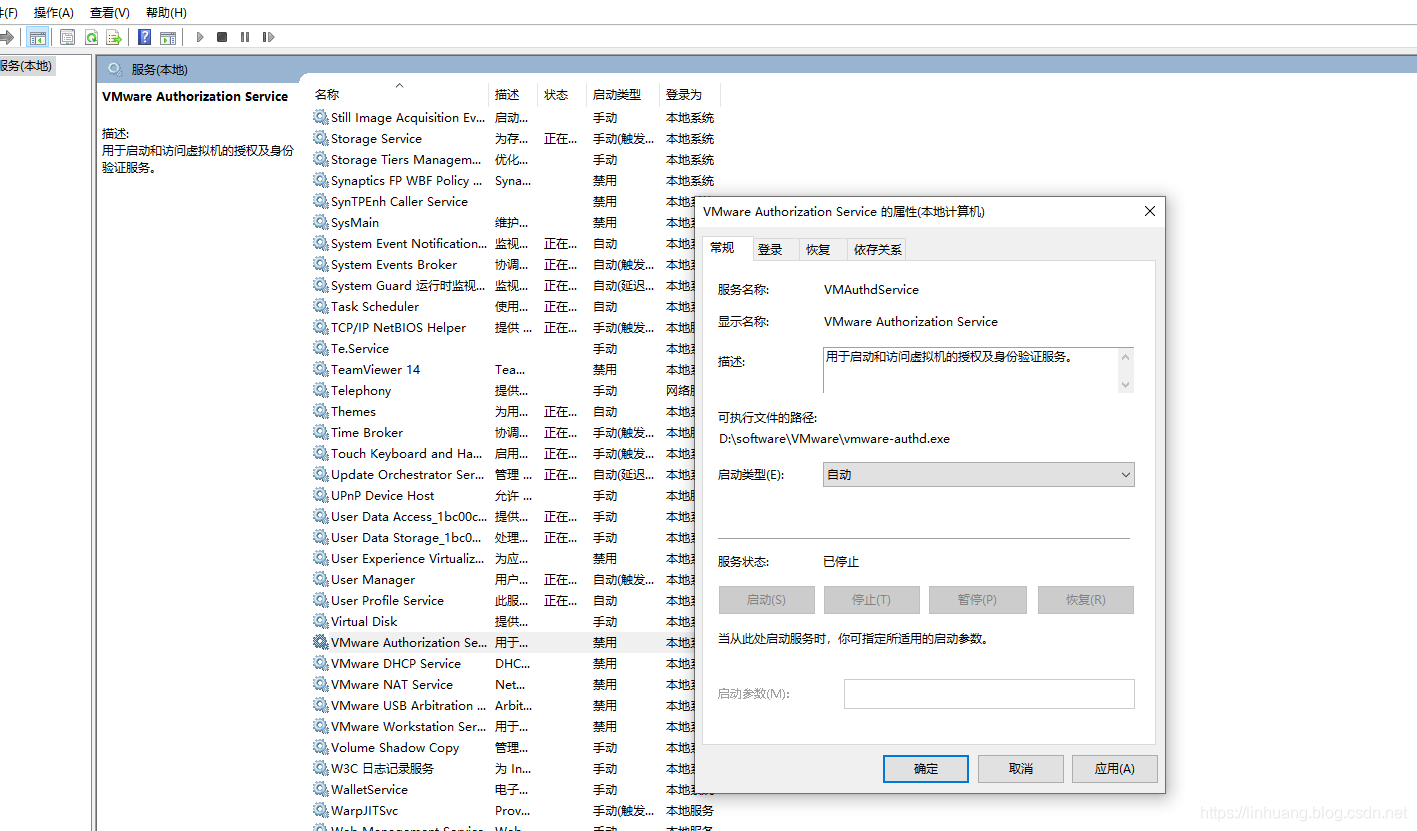This screenshot has height=831, width=1417.
Task: Click the gear icon beside Time Broker
Action: pos(320,432)
